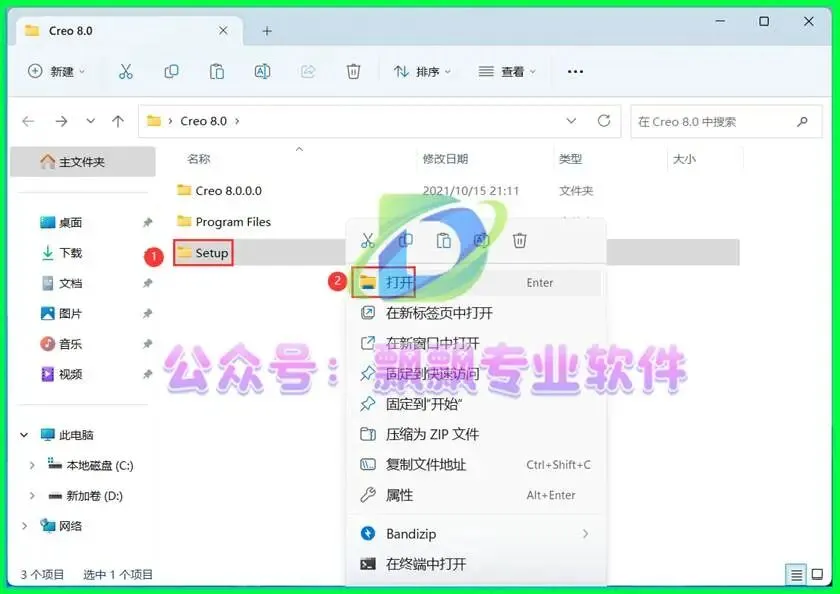This screenshot has width=840, height=594.
Task: Collapse the 此电脑 tree node
Action: [24, 435]
